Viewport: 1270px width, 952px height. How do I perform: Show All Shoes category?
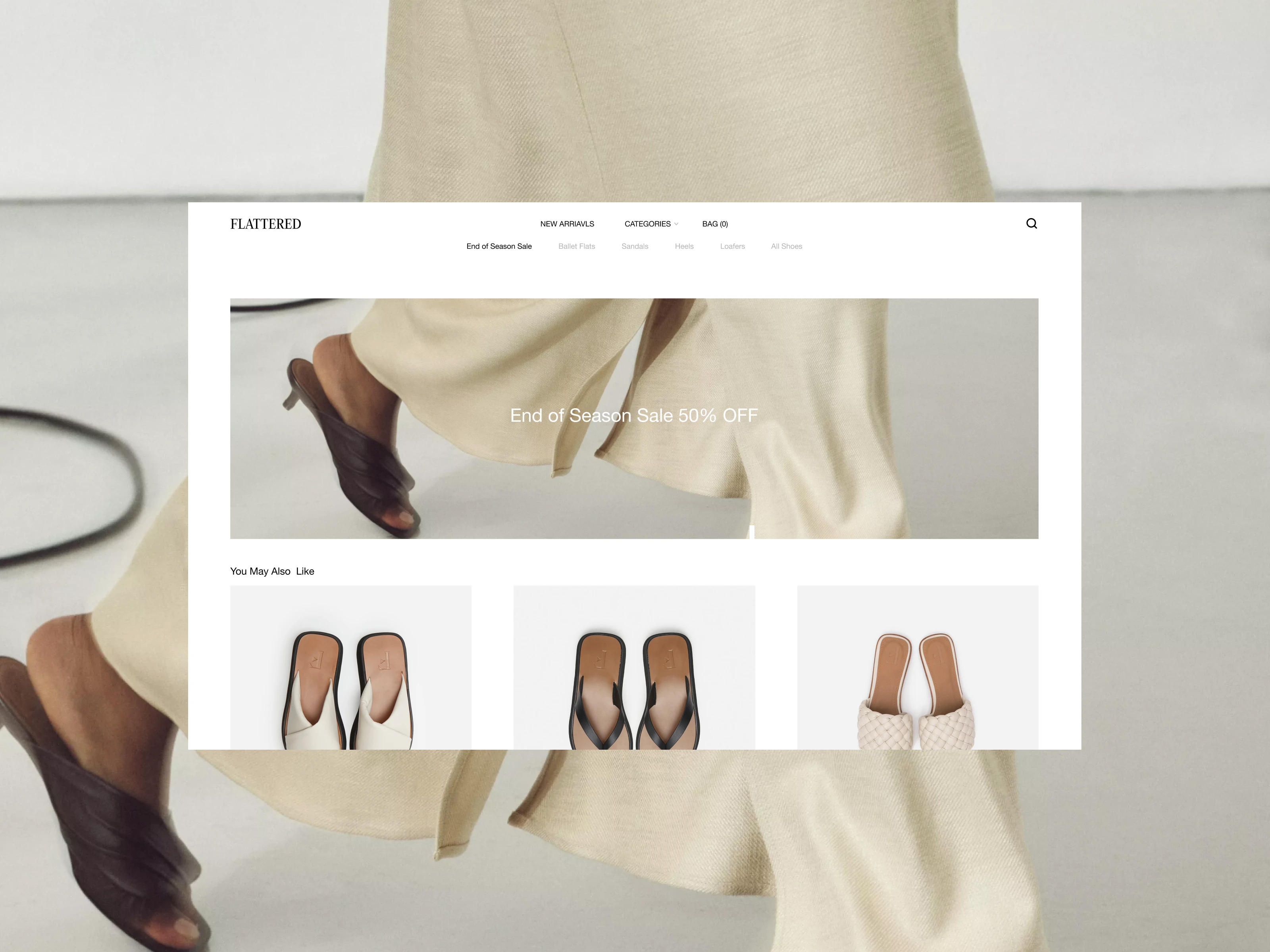tap(786, 246)
